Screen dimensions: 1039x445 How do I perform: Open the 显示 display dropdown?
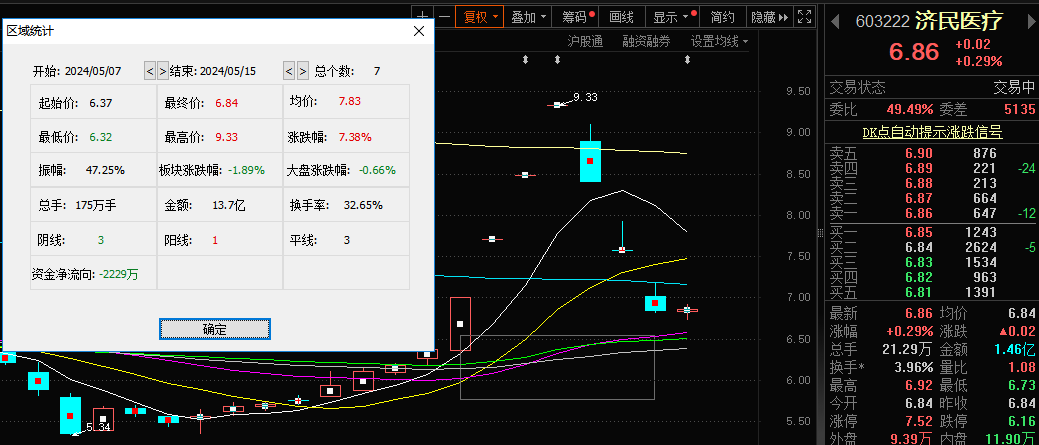[671, 16]
